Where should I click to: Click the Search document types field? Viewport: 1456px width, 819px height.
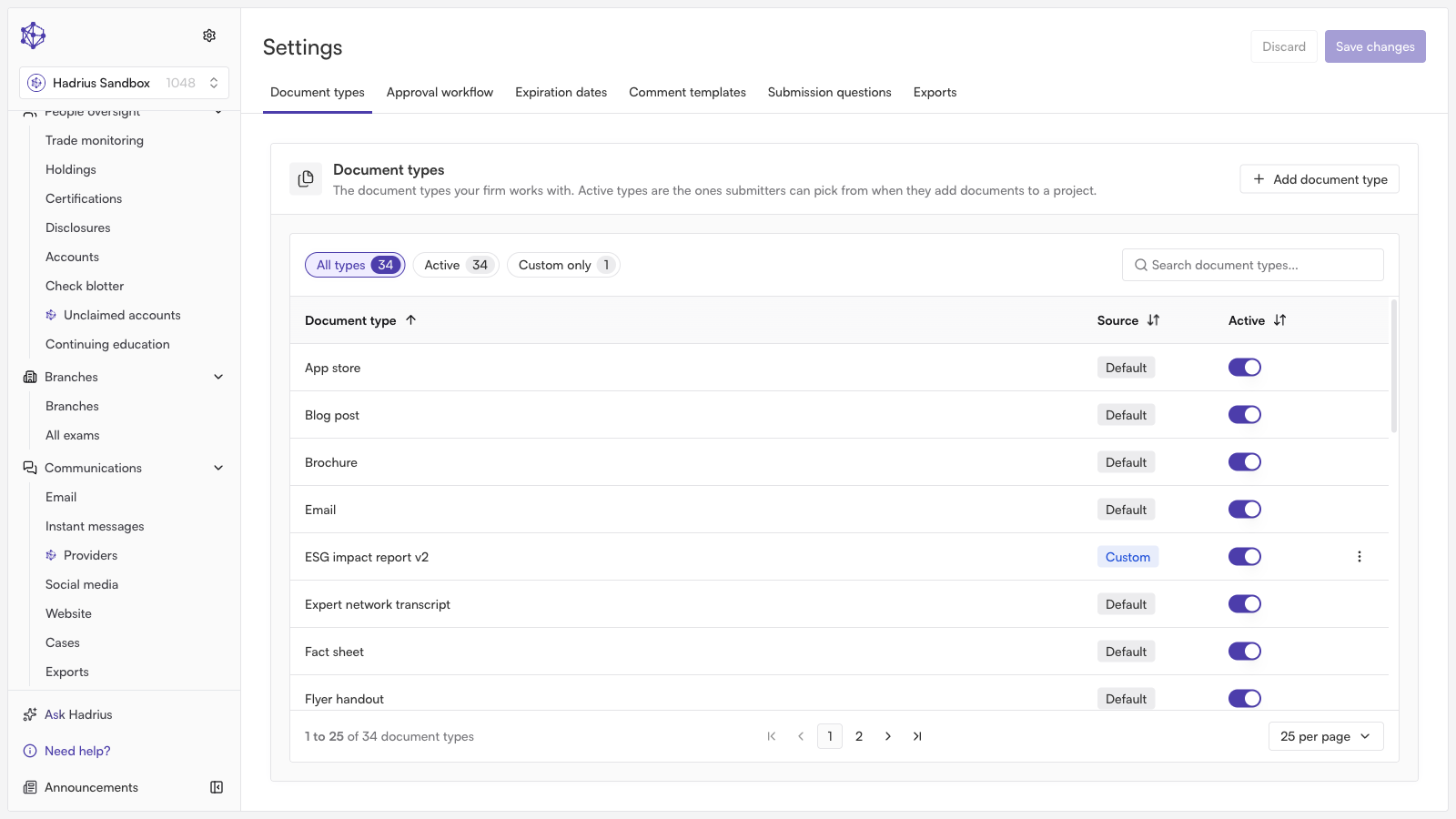(x=1253, y=265)
